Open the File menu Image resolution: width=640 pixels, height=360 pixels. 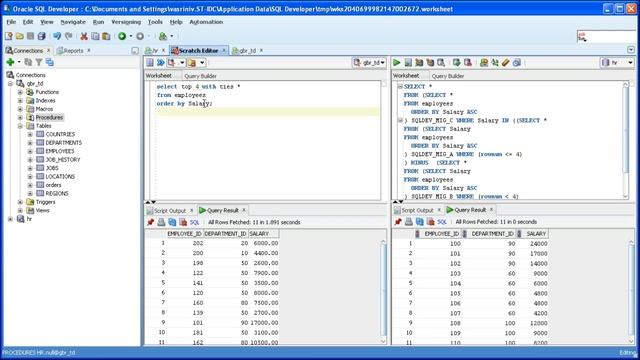11,22
